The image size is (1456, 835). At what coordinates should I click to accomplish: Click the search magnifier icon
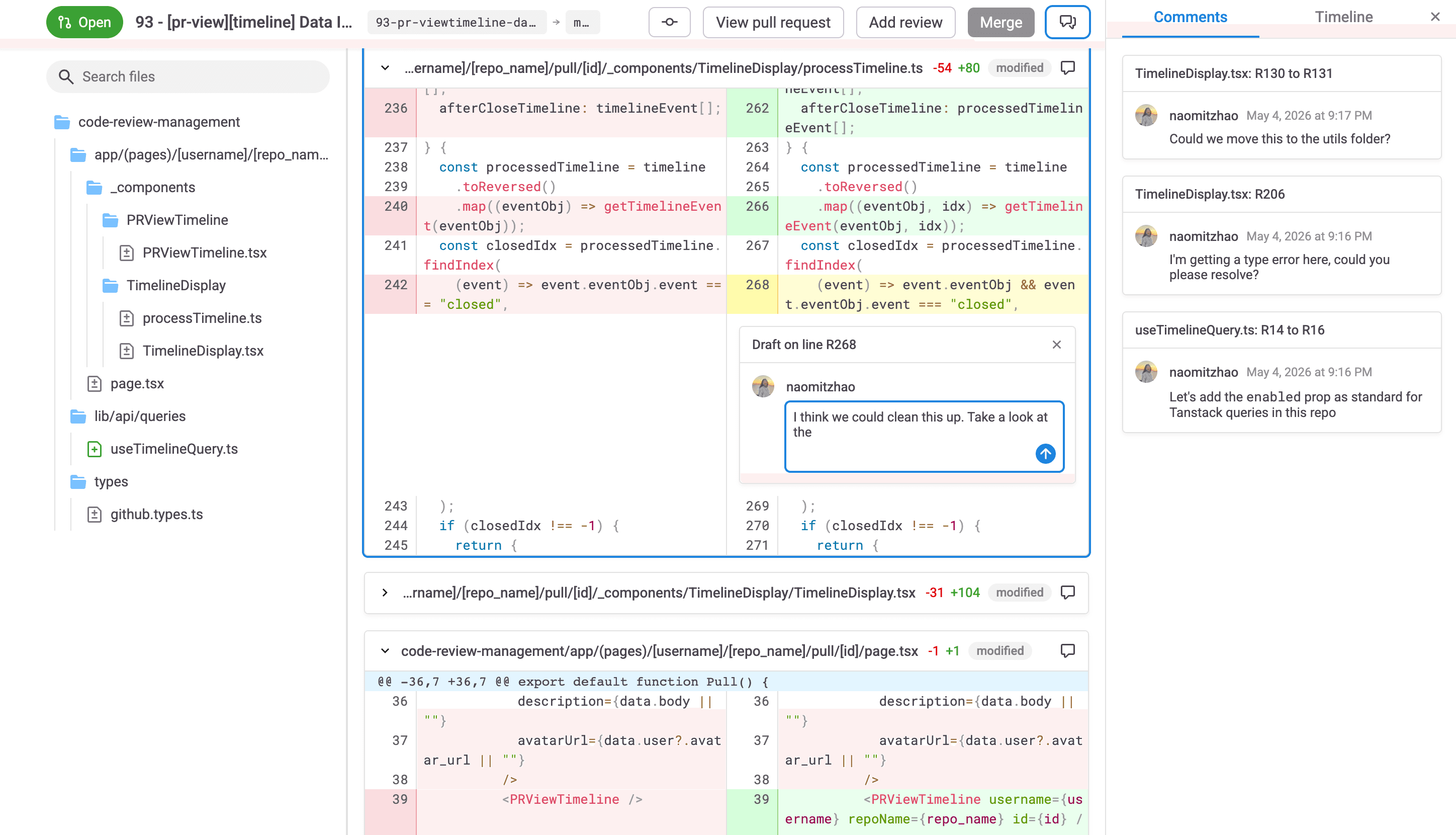[66, 77]
